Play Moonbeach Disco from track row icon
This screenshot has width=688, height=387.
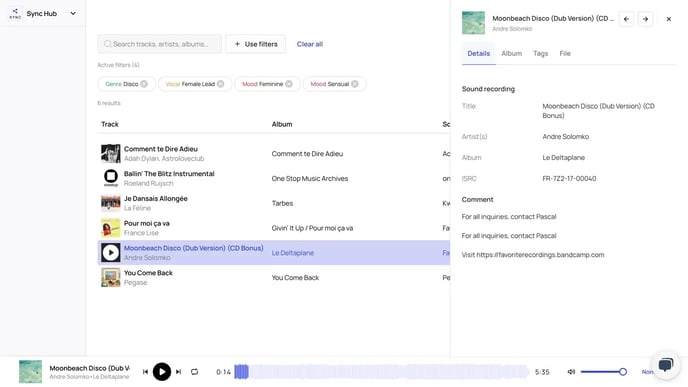pyautogui.click(x=111, y=252)
